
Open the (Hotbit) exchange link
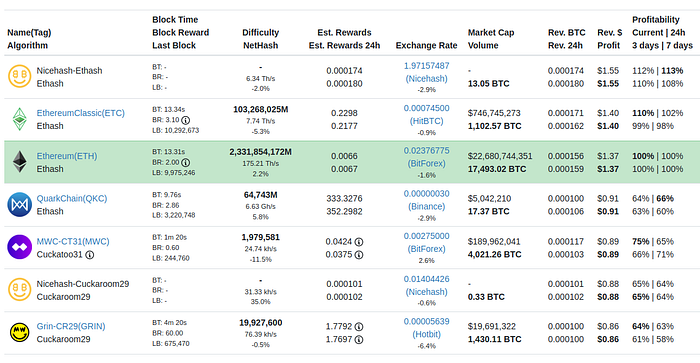point(426,334)
